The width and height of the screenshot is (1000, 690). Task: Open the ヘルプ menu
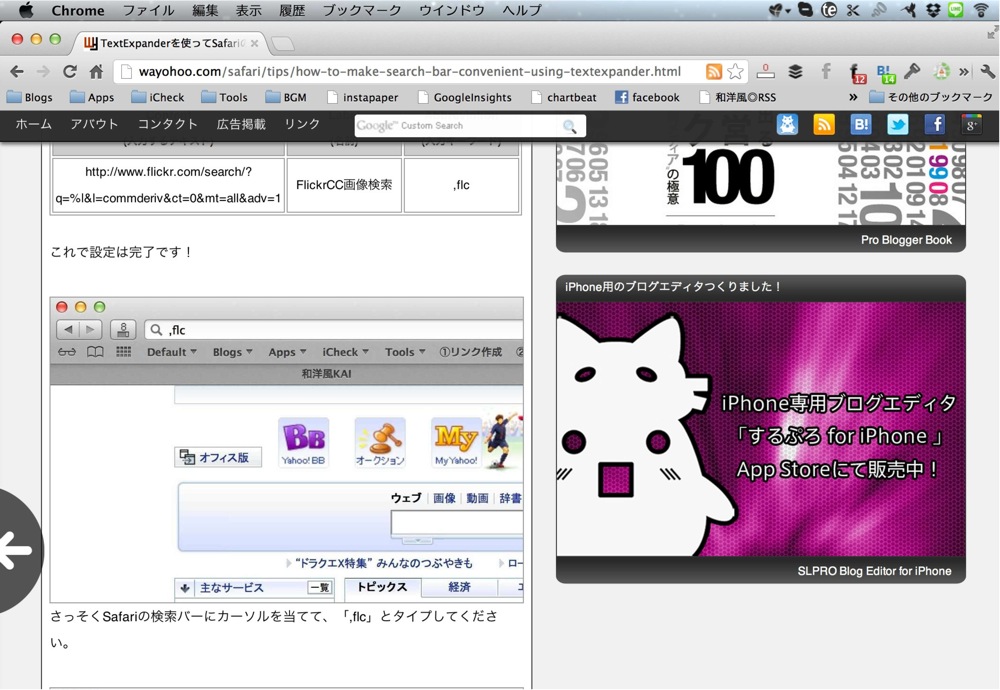(x=522, y=10)
